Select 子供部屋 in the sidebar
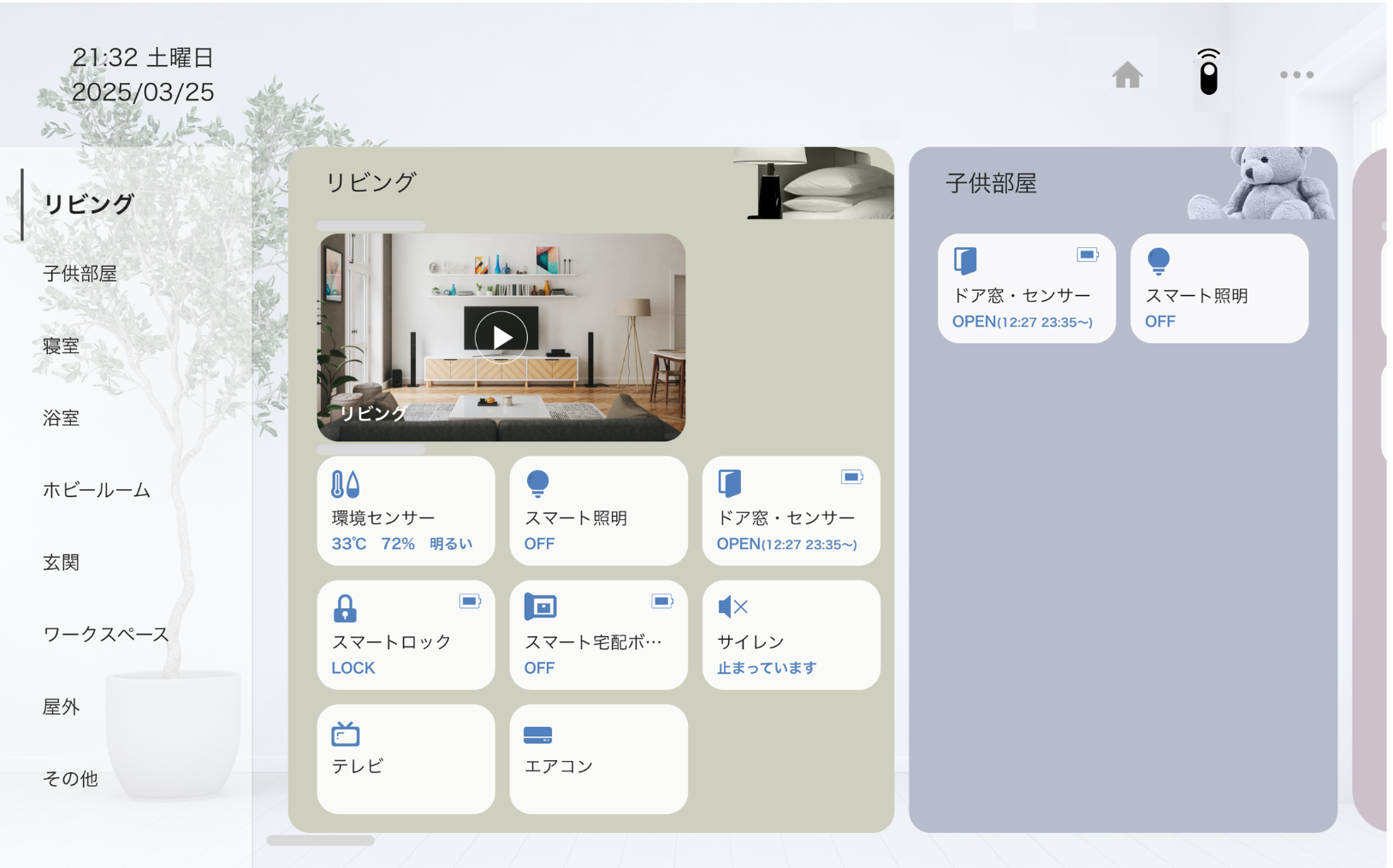 pyautogui.click(x=80, y=274)
